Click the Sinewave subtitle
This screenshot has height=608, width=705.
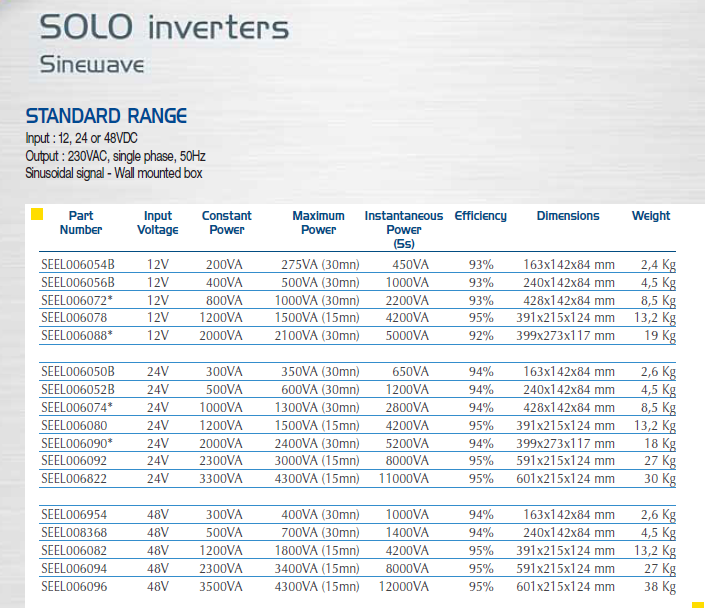92,65
